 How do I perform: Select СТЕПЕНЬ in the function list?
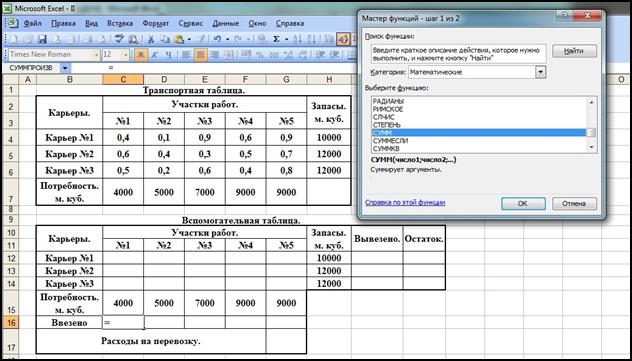click(x=478, y=125)
